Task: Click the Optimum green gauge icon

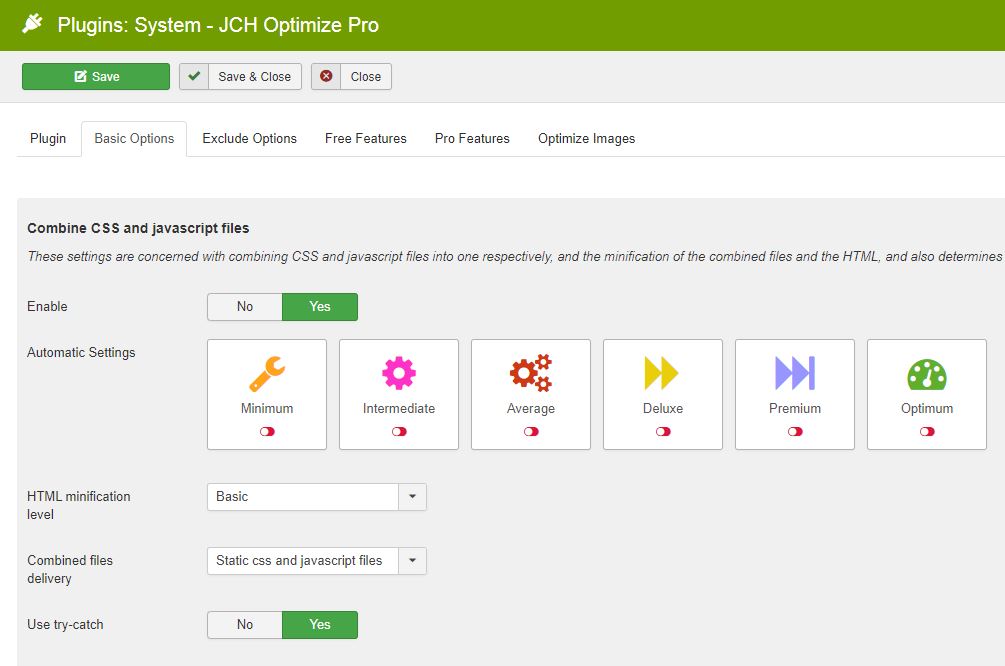Action: [927, 373]
